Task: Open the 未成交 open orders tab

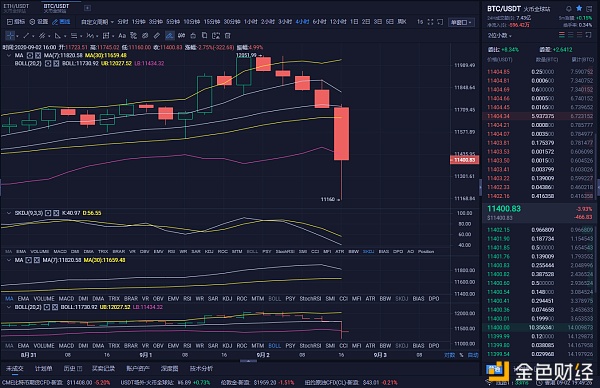Action: (x=15, y=368)
